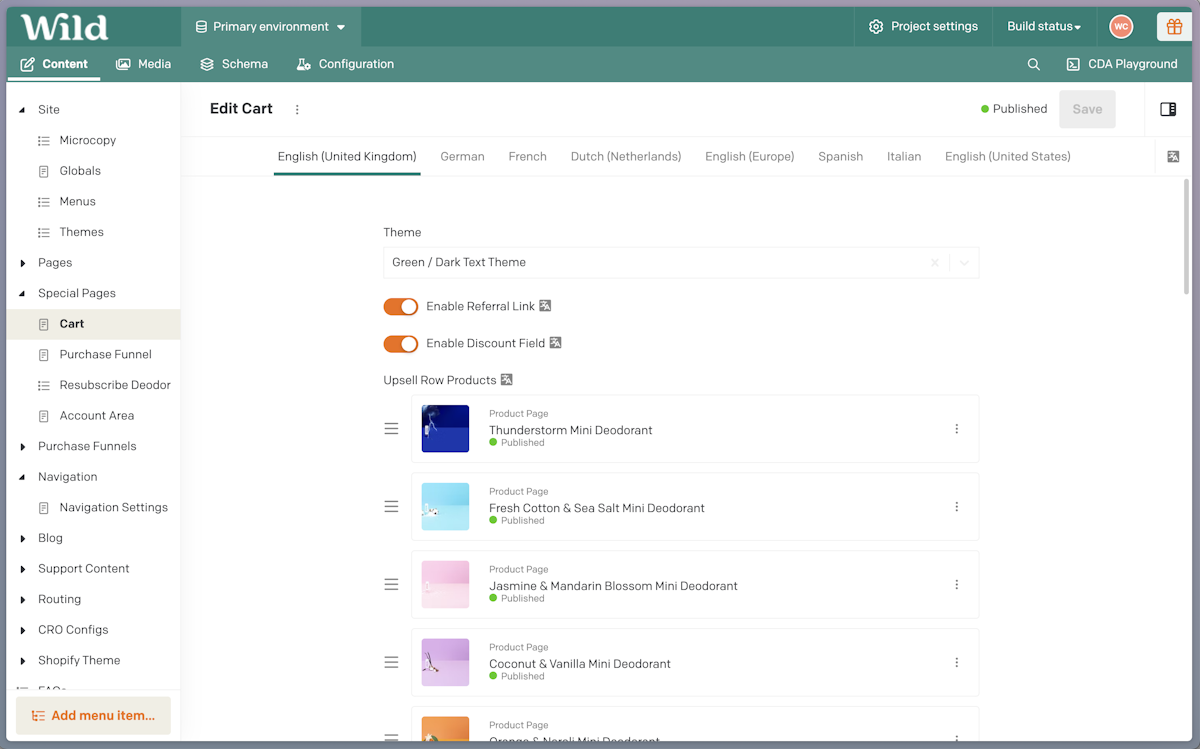Click drag handle of Jasmine & Mandarin Blossom row
Image resolution: width=1200 pixels, height=749 pixels.
tap(391, 585)
